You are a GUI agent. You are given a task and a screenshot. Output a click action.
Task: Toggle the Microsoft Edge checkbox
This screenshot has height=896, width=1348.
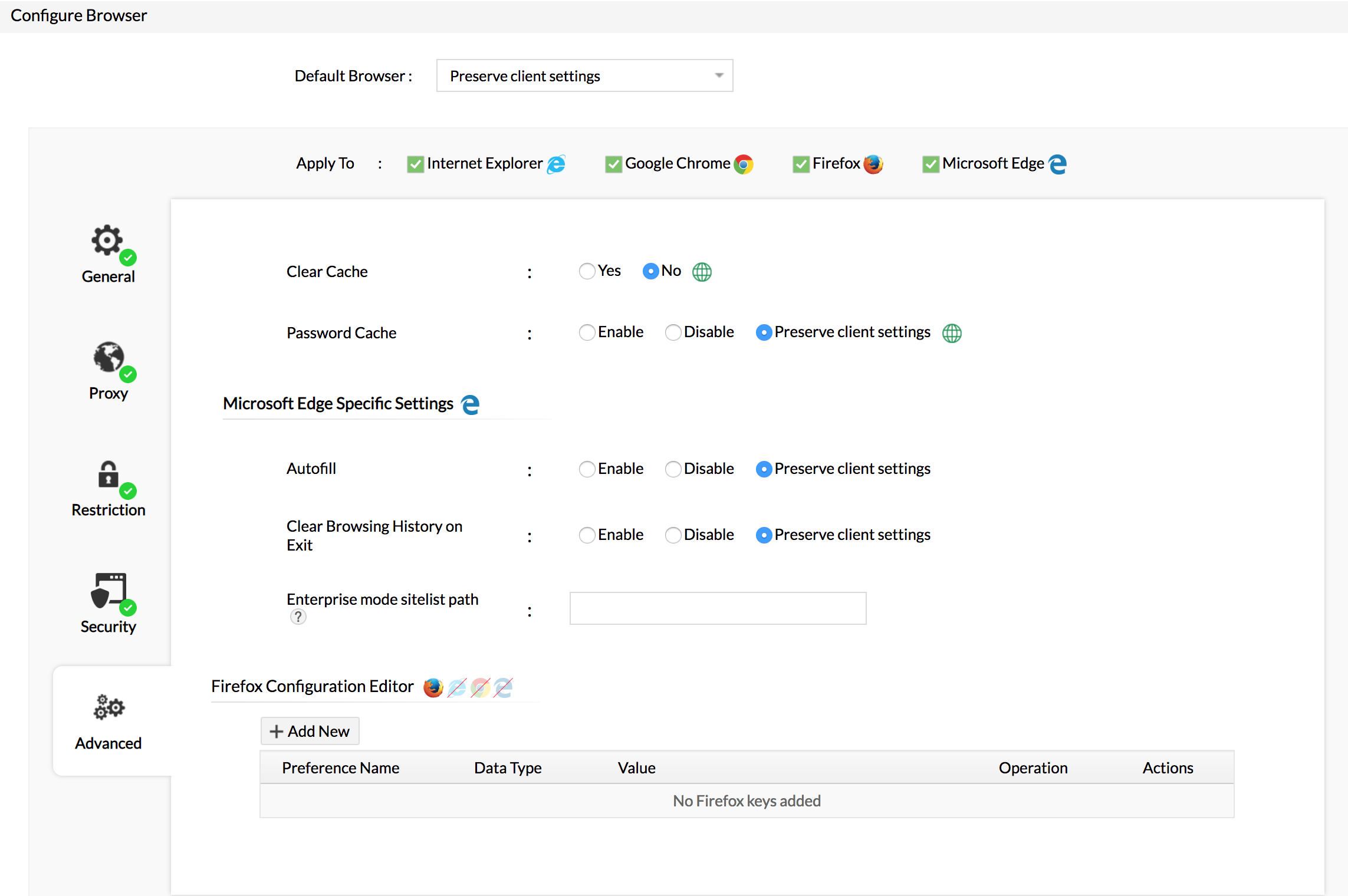click(x=931, y=164)
